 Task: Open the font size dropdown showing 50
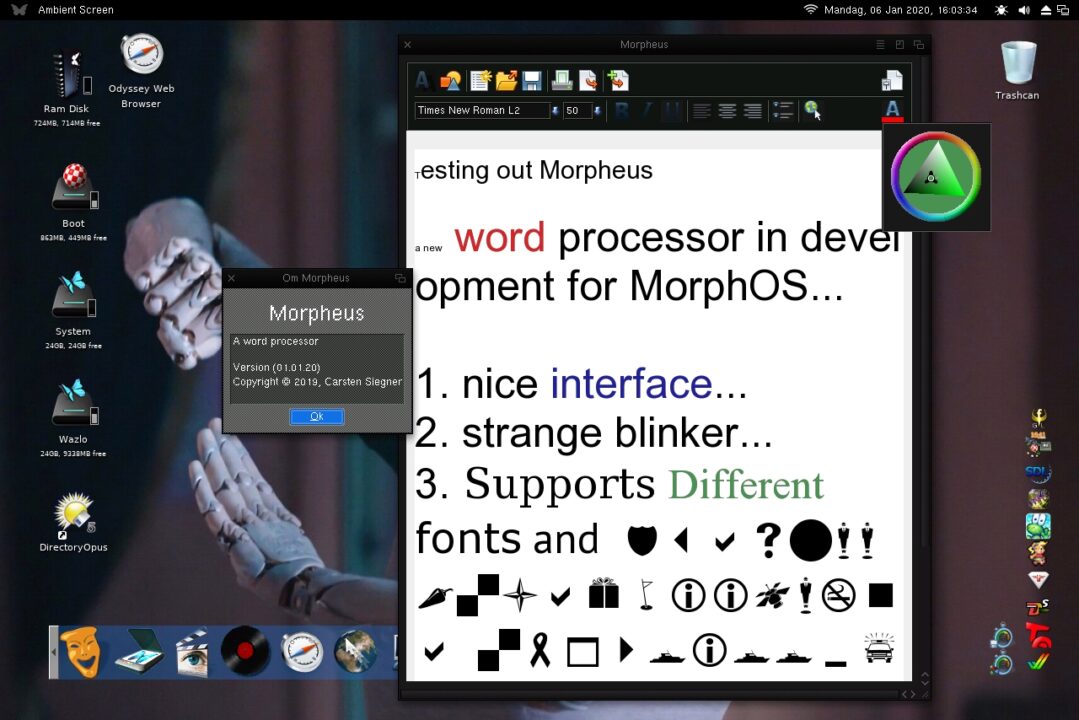click(x=597, y=111)
